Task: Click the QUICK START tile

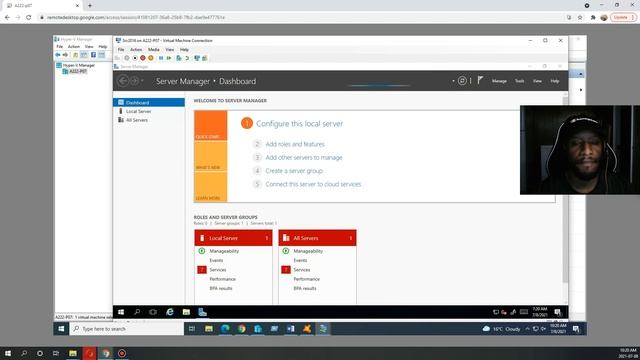Action: pos(211,126)
